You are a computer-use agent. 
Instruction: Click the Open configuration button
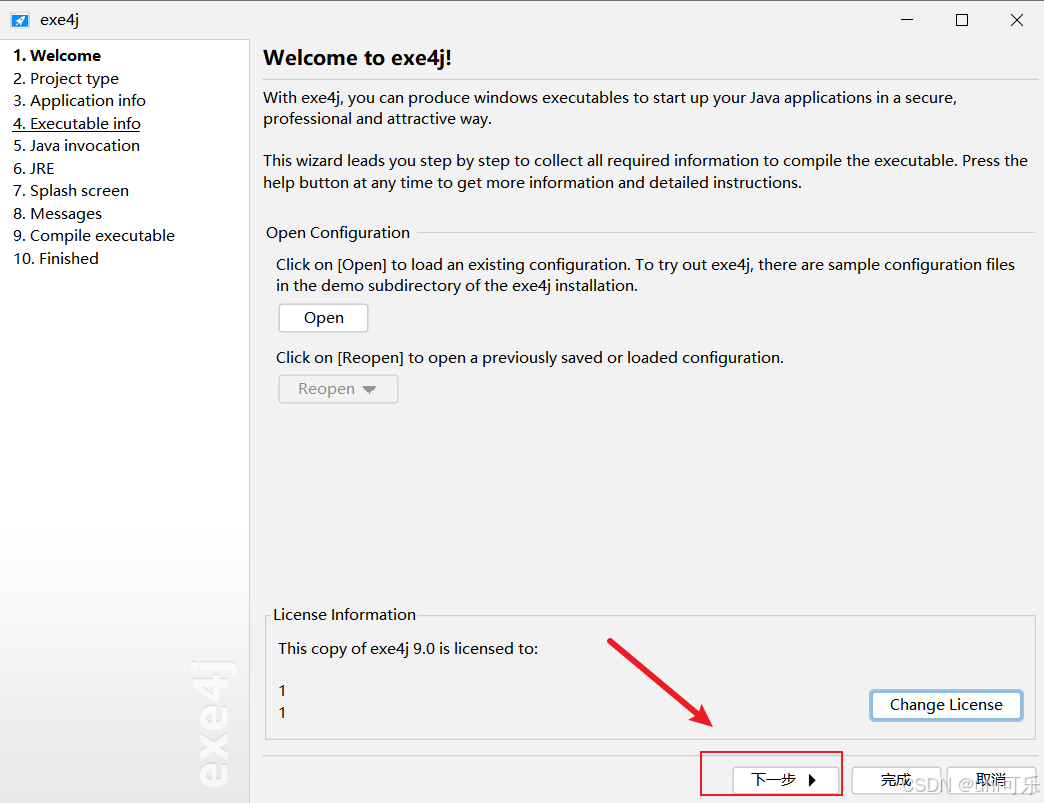(324, 318)
